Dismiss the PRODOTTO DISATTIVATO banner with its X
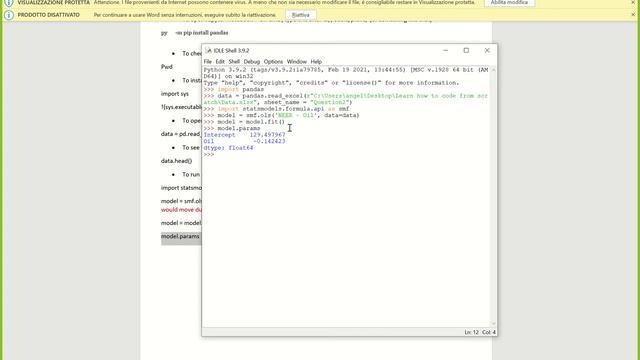640x360 pixels. [633, 15]
